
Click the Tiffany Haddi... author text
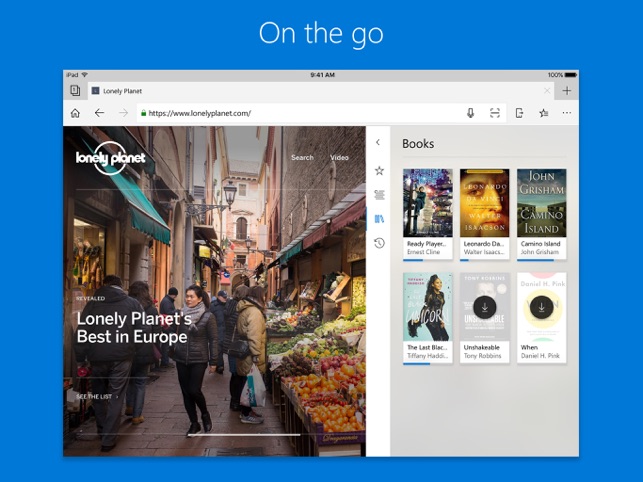(427, 356)
